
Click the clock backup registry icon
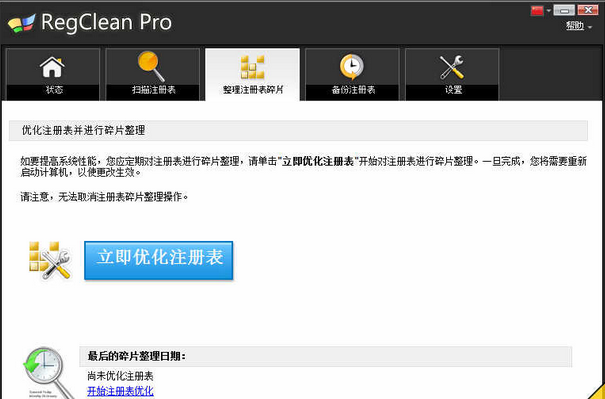352,67
